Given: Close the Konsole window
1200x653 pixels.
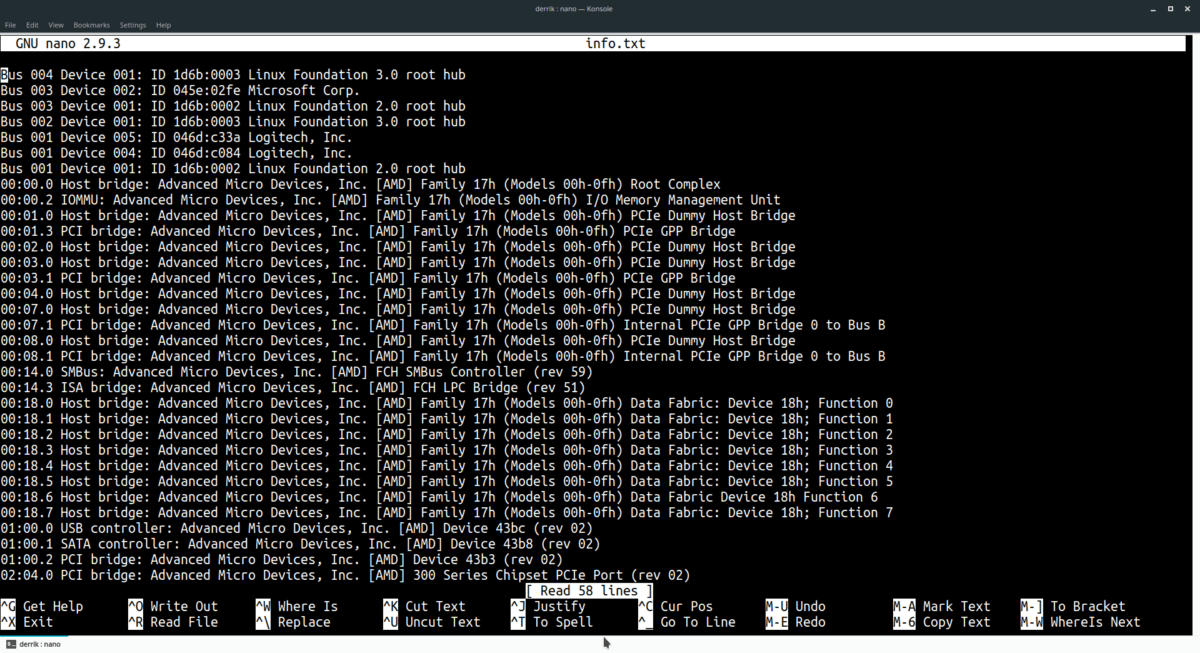Looking at the screenshot, I should click(1189, 8).
